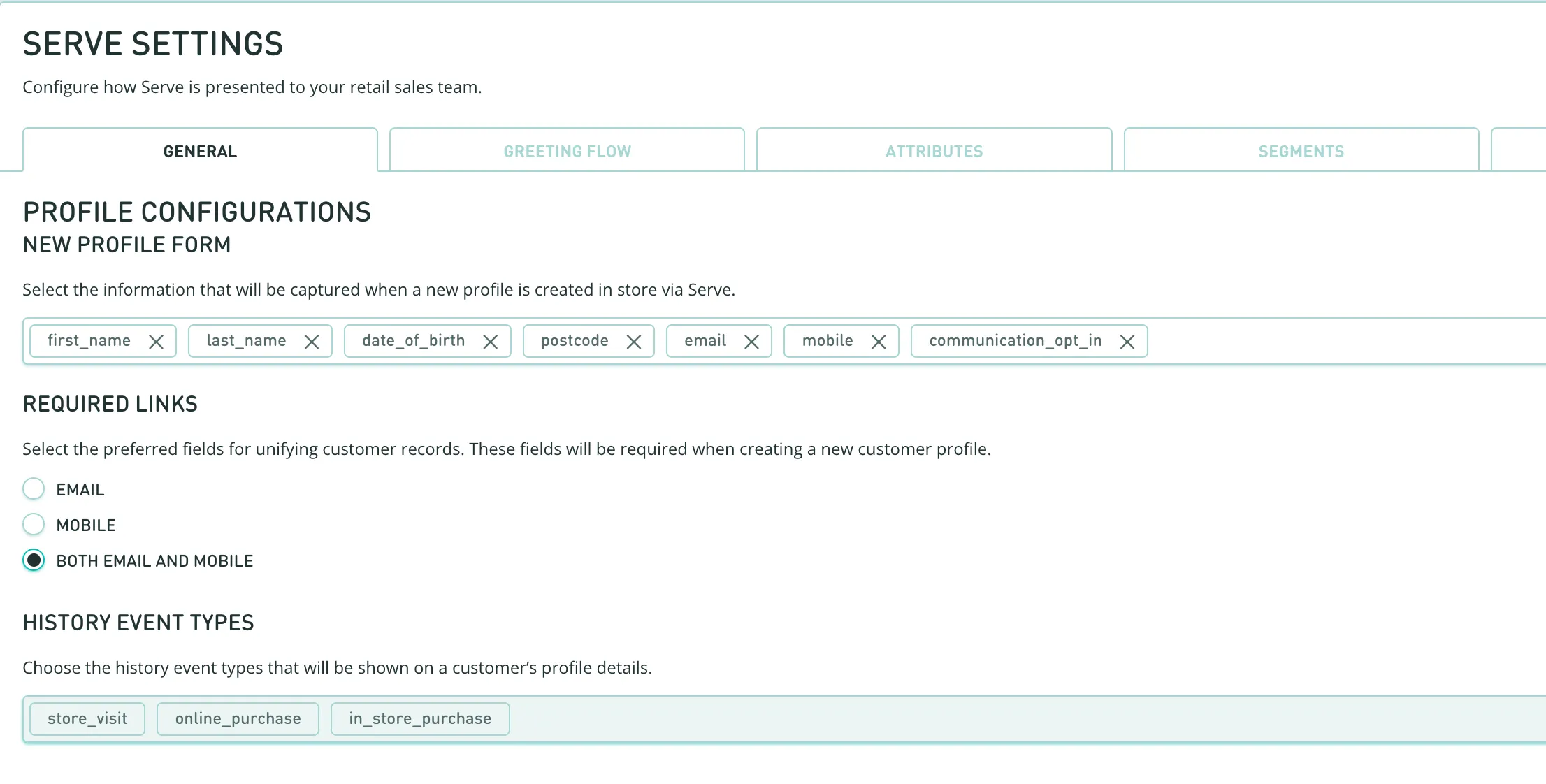Click X on the mobile tag
Viewport: 1546px width, 784px height.
click(879, 342)
